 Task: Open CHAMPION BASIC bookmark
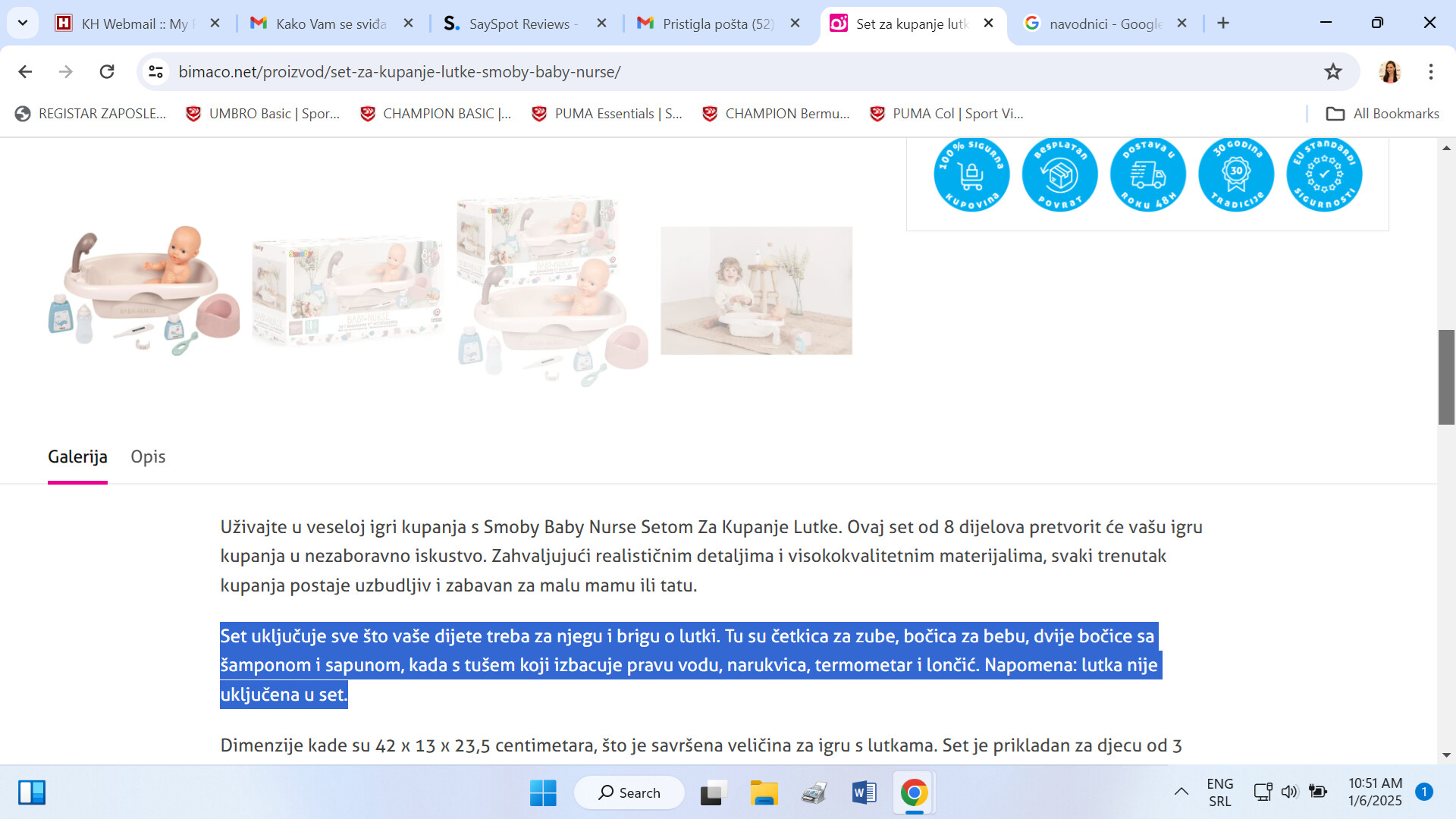[x=435, y=114]
